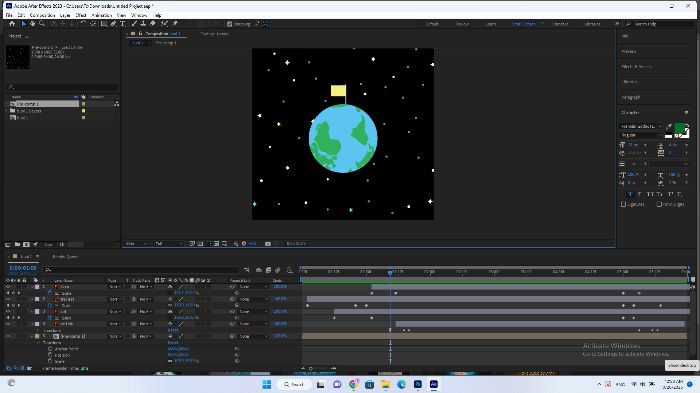700x393 pixels.
Task: Expand the Paragraph panel header
Action: pos(631,97)
